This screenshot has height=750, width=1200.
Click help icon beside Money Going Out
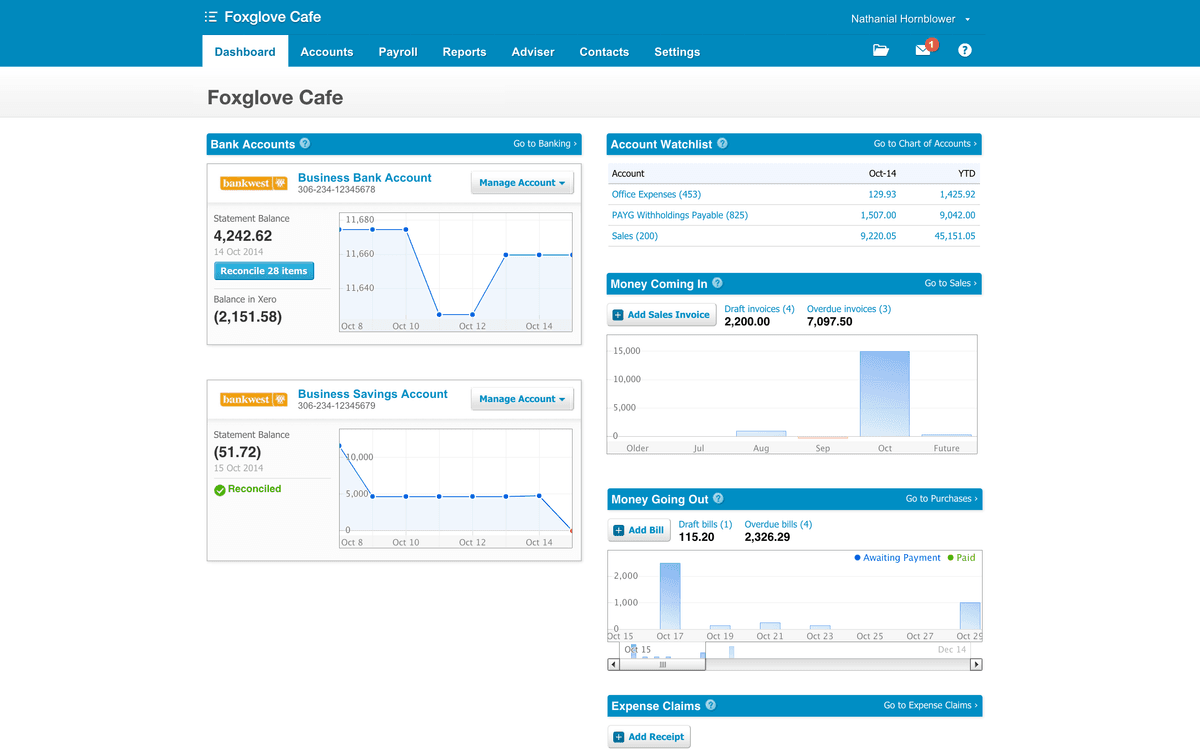coord(718,499)
